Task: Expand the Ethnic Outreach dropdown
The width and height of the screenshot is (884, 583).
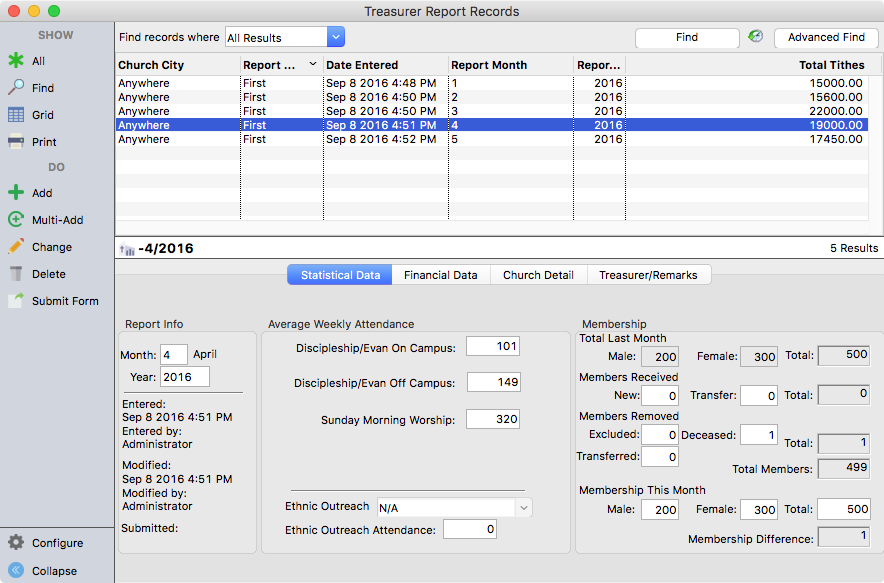Action: coord(522,507)
